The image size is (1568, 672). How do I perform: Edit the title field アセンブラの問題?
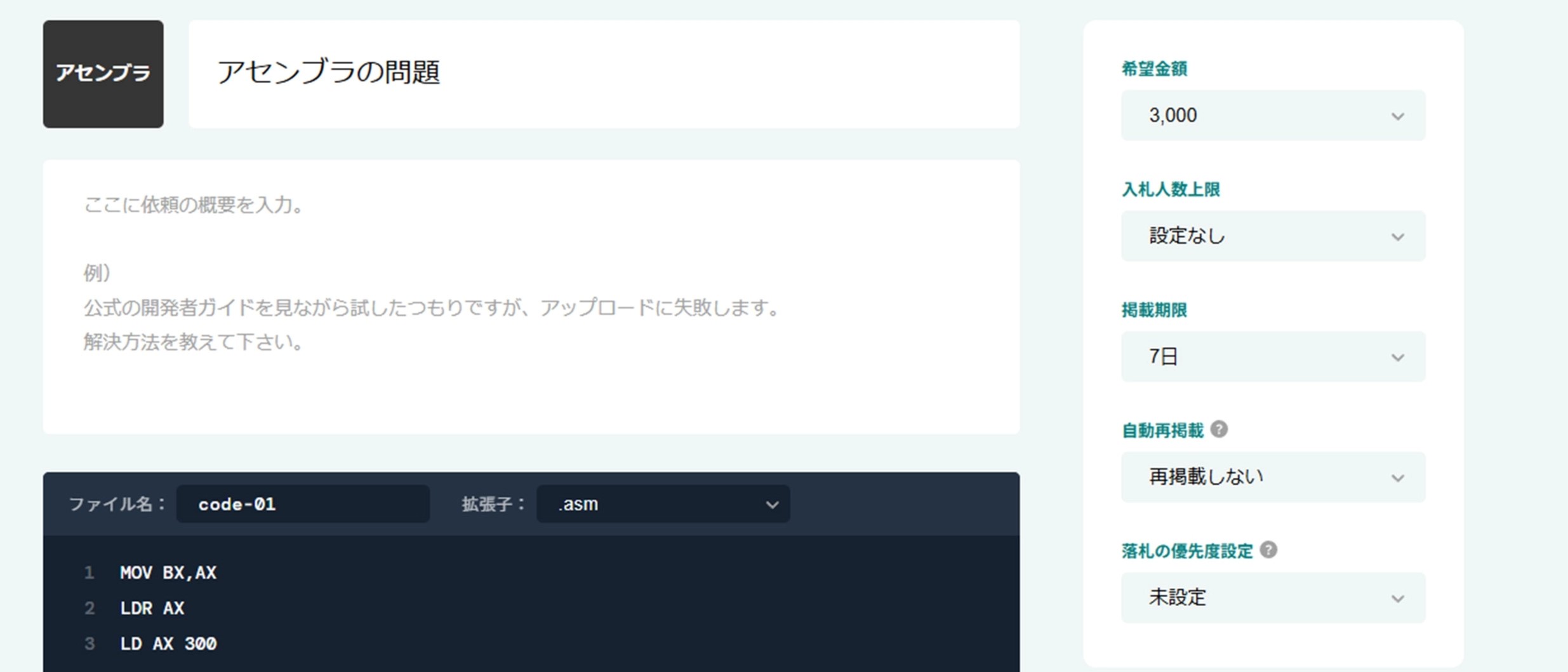(604, 74)
